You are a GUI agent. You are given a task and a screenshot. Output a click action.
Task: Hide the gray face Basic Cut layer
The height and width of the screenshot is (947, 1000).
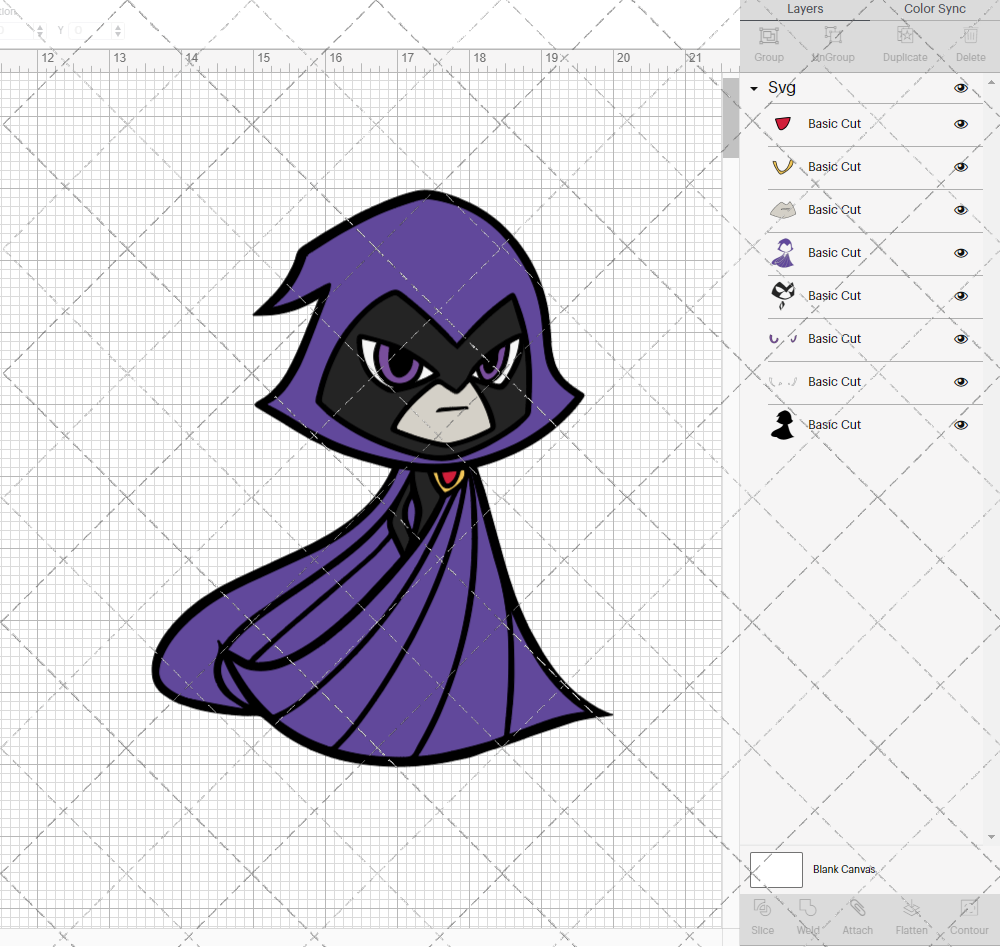pos(960,210)
